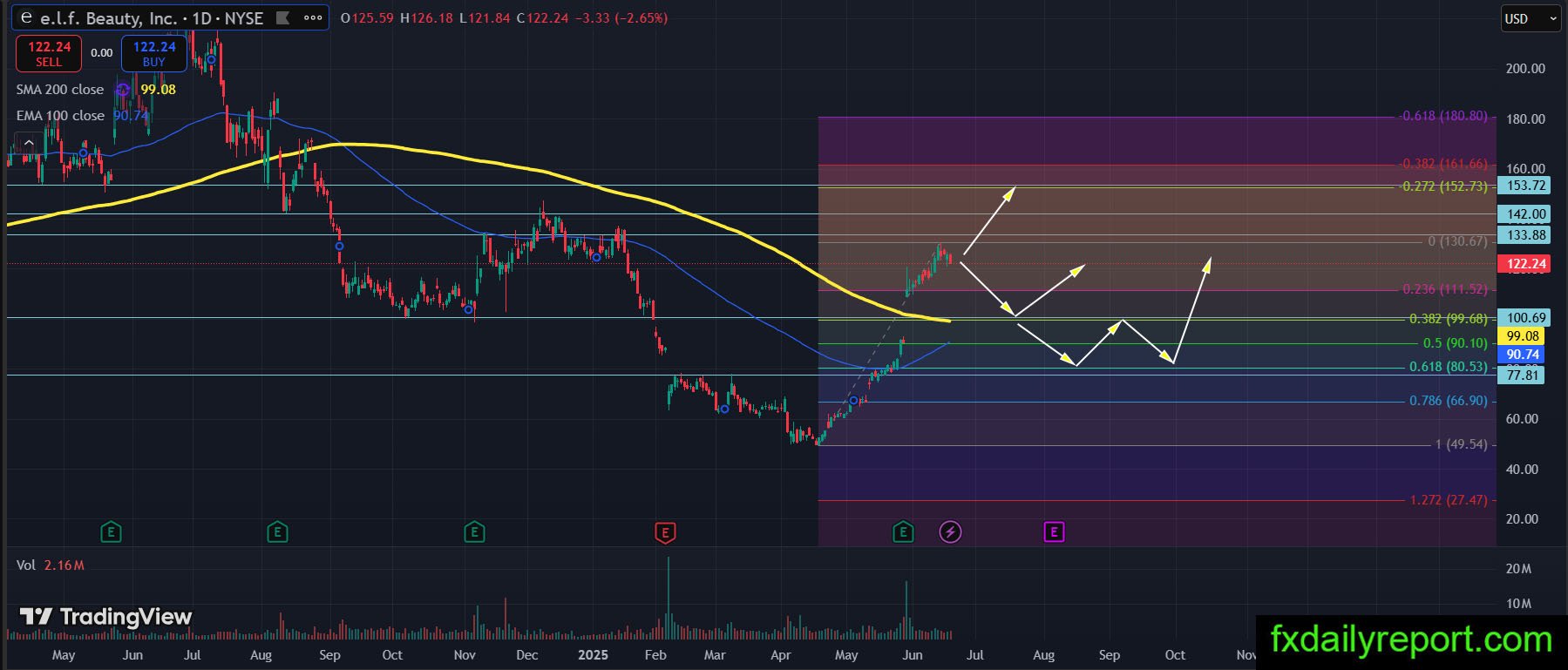Open the USD currency dropdown

pyautogui.click(x=1530, y=18)
